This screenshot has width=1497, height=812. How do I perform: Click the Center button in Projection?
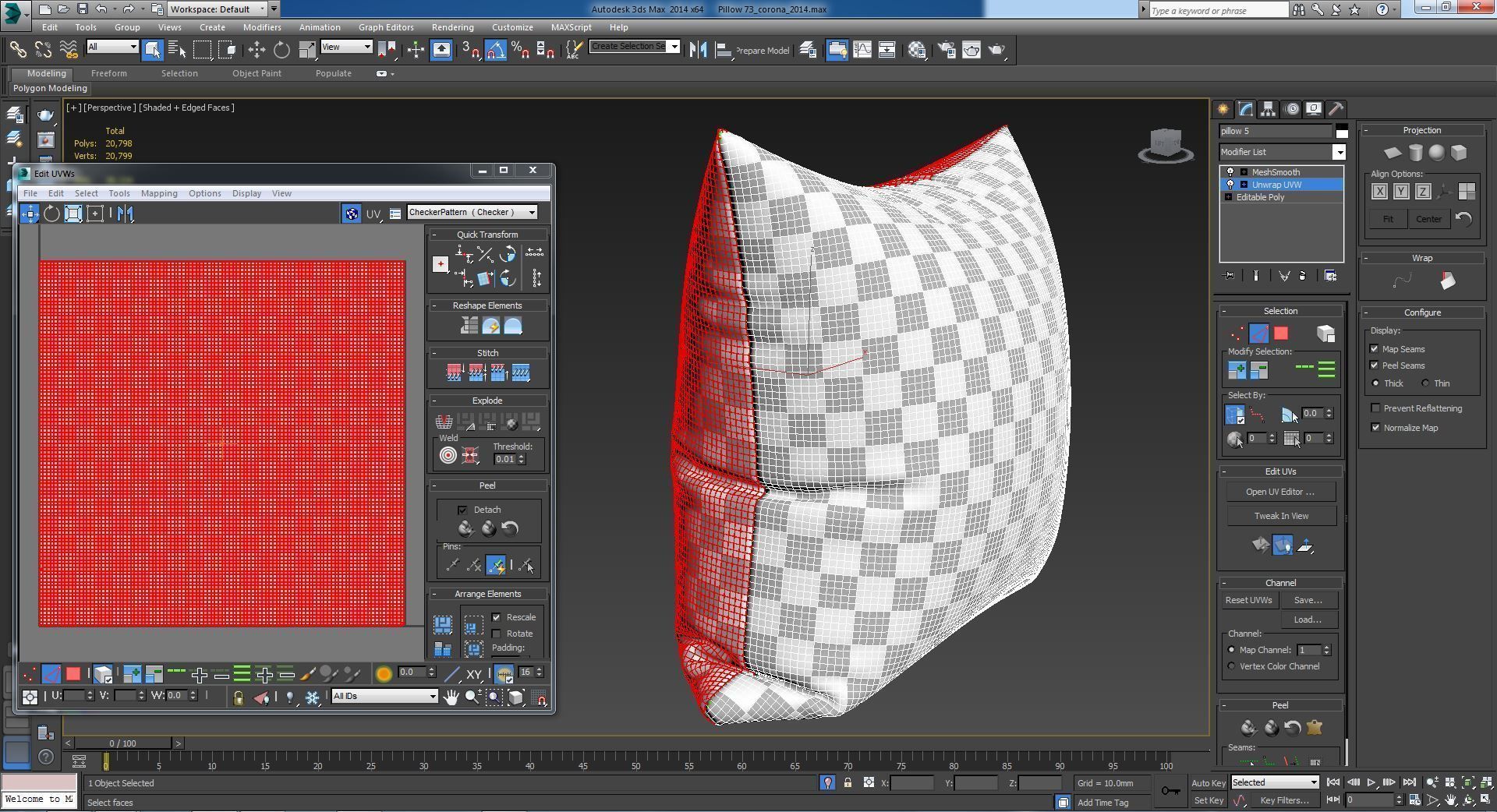coord(1428,219)
